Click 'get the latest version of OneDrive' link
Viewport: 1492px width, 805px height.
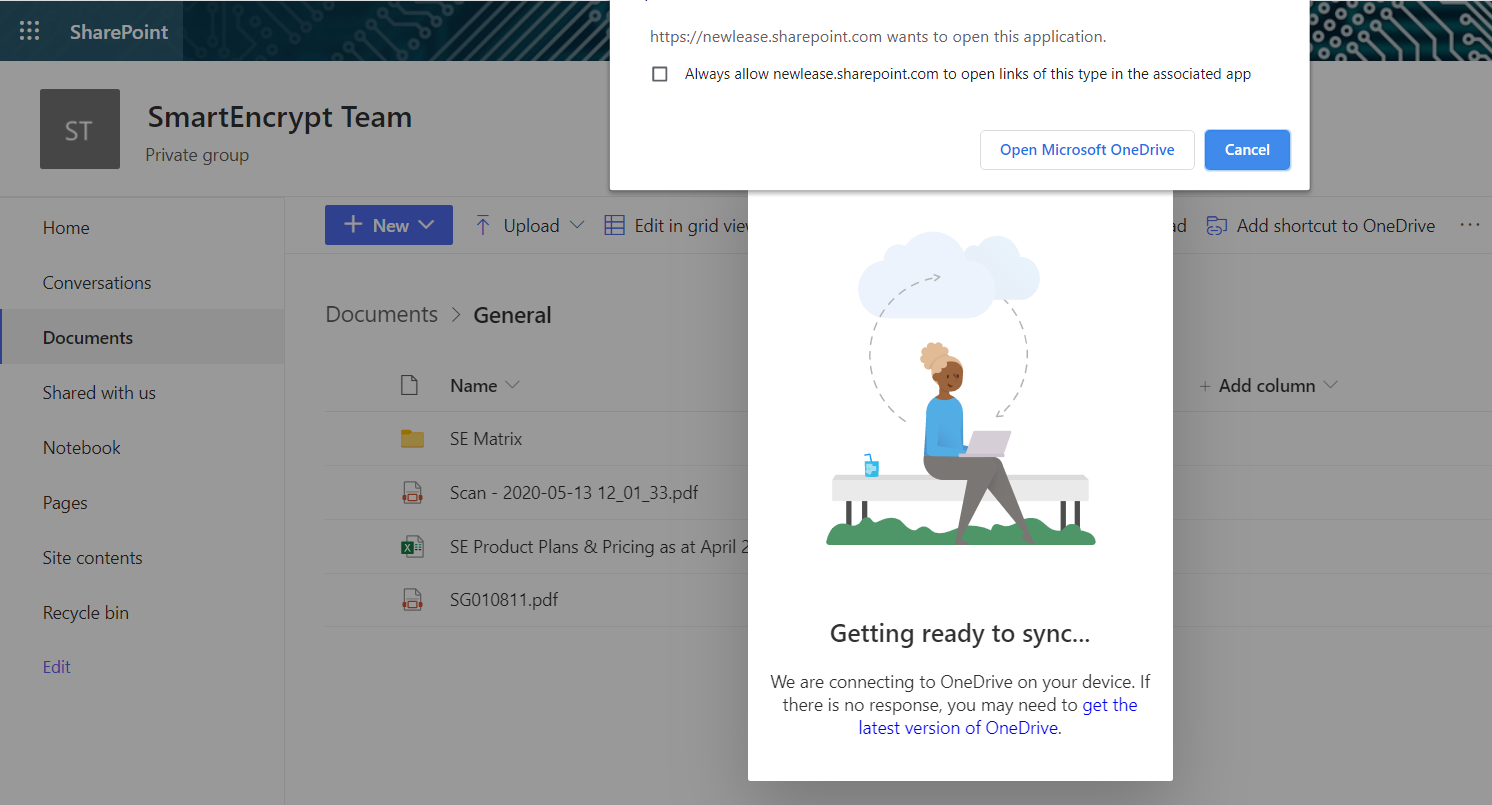pos(998,717)
